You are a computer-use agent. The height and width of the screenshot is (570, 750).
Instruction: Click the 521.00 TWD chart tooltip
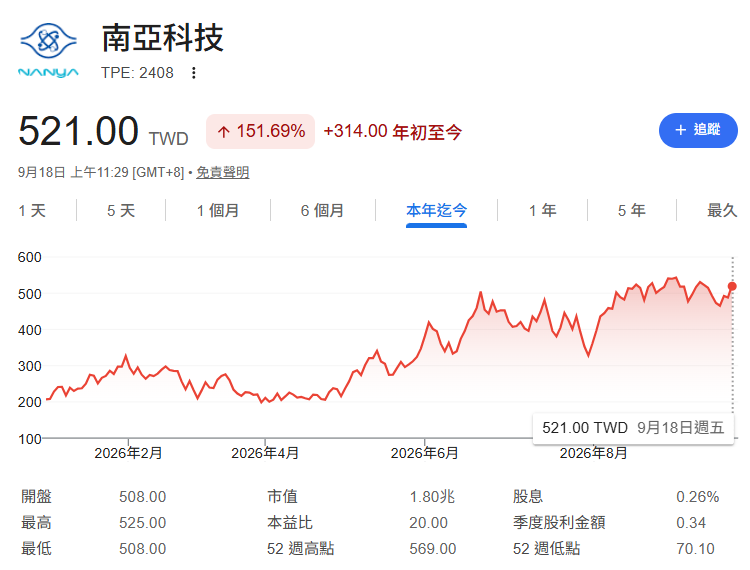point(633,428)
